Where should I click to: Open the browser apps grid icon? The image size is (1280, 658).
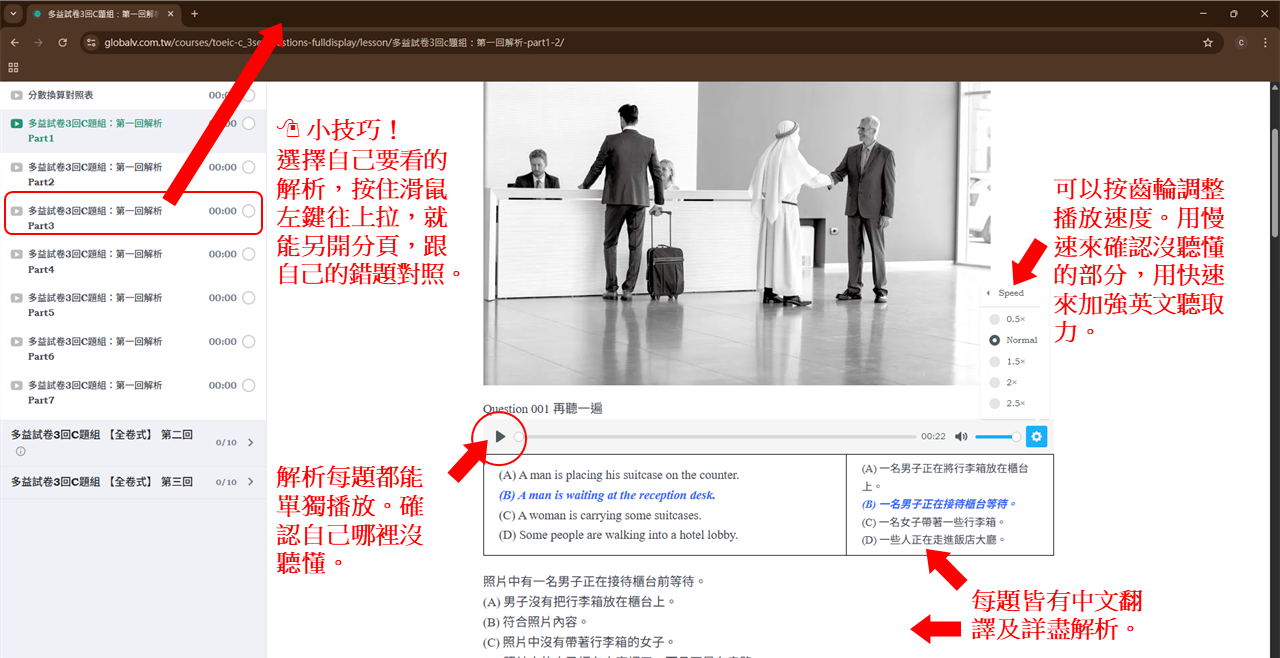pos(13,68)
